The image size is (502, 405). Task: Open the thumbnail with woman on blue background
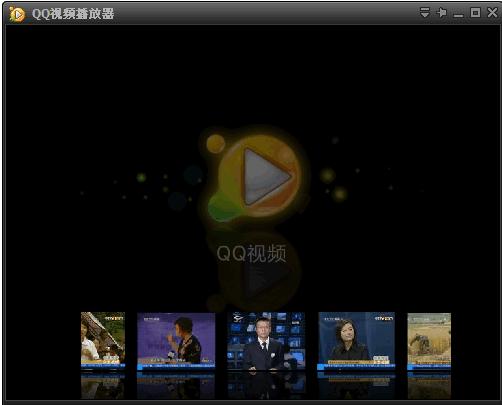click(x=356, y=341)
